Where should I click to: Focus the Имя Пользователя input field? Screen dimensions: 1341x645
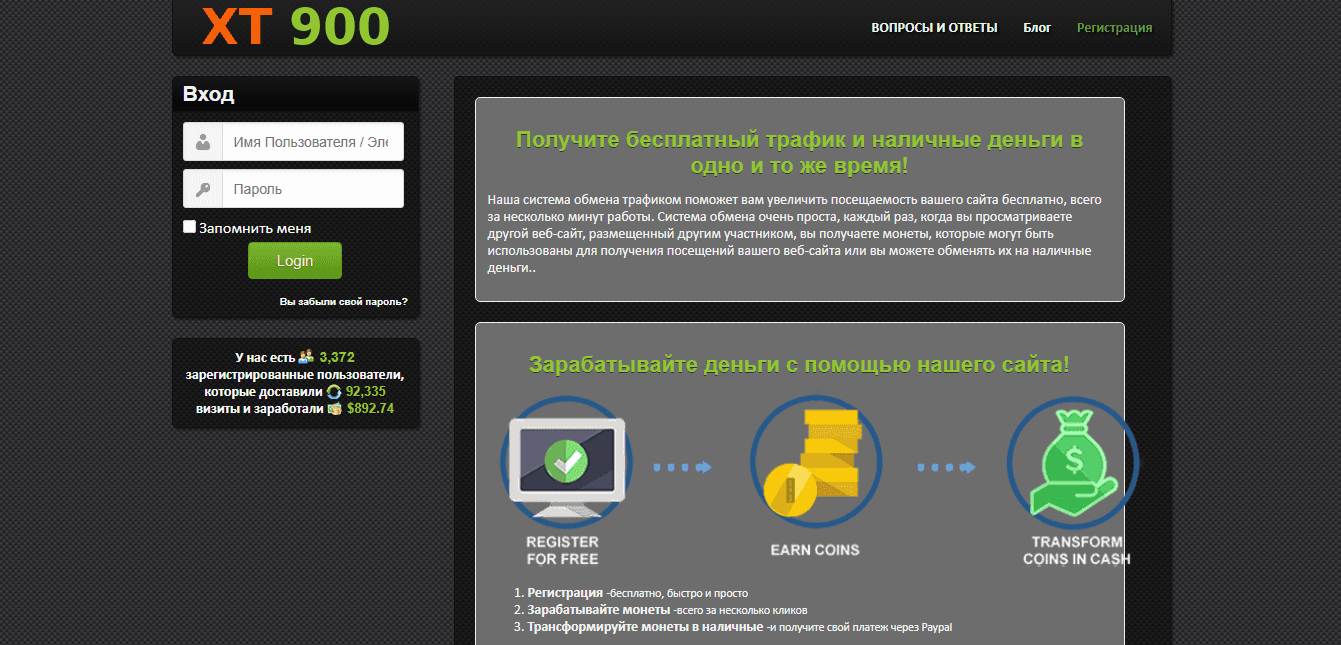(312, 142)
